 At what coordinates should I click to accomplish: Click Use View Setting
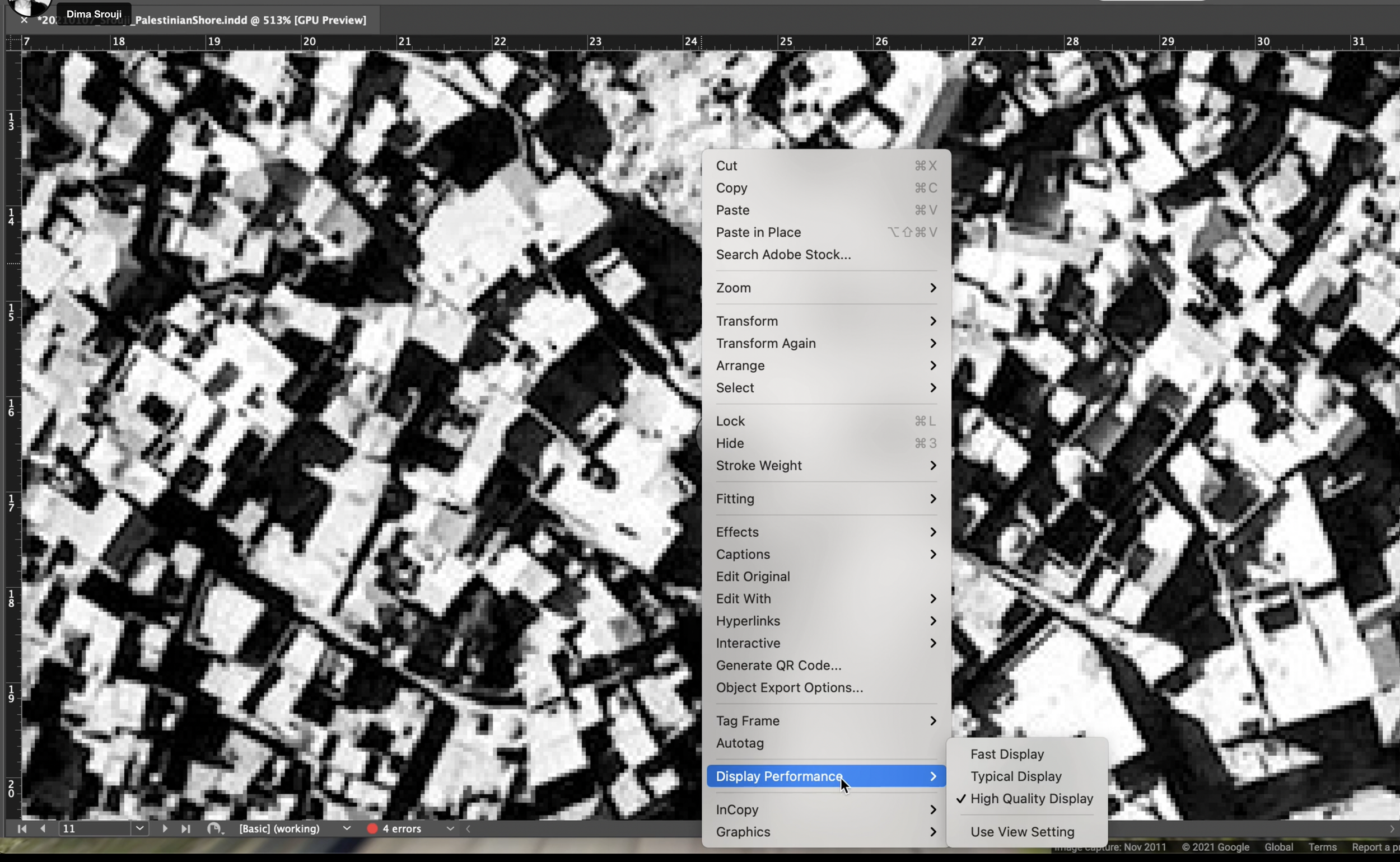[1022, 832]
